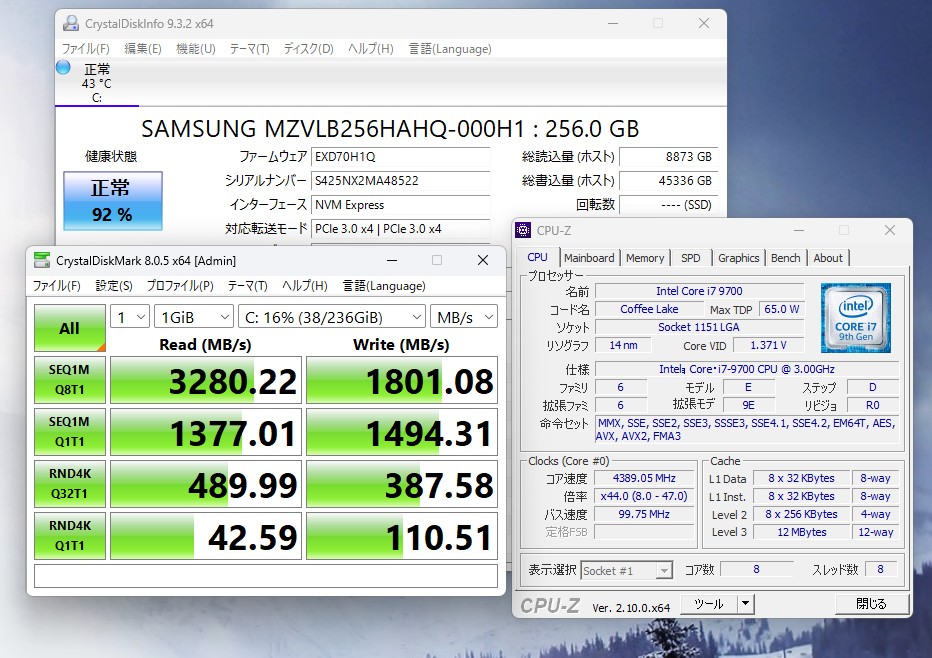
Task: Open ヘルプ(H) menu in CrystalDiskInfo
Action: coord(371,49)
